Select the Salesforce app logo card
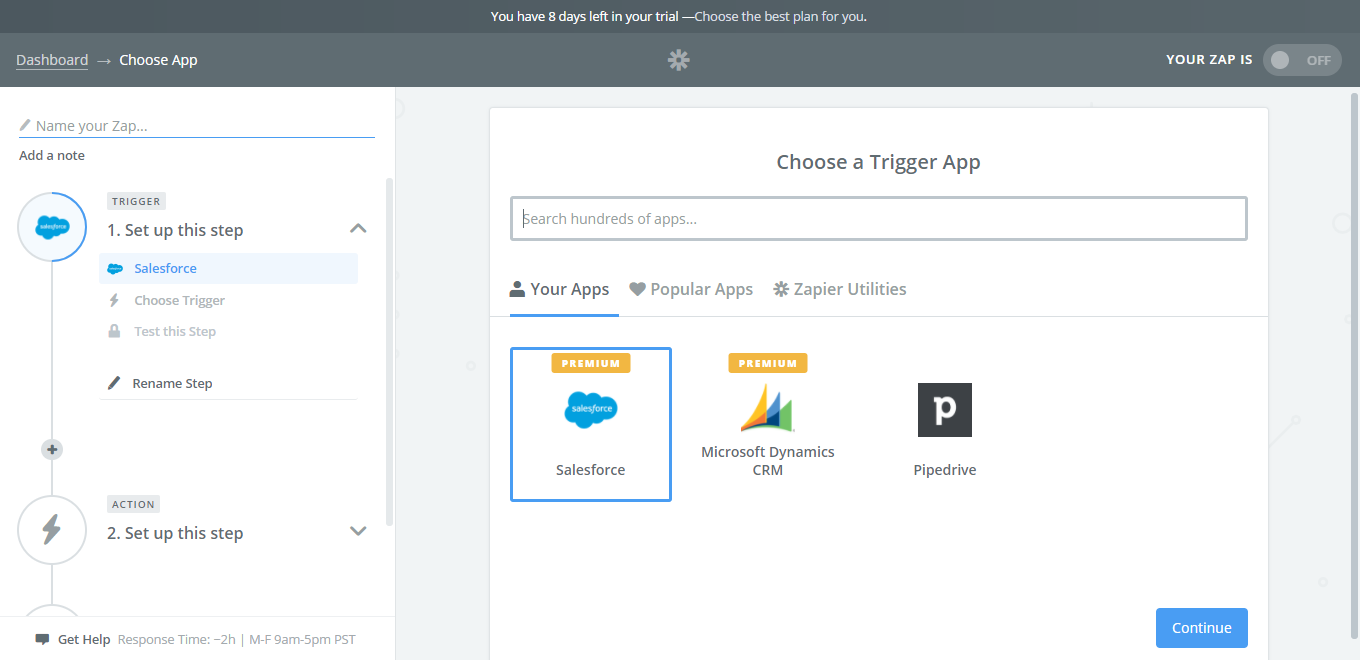Screen dimensions: 1360x660 click(x=591, y=424)
